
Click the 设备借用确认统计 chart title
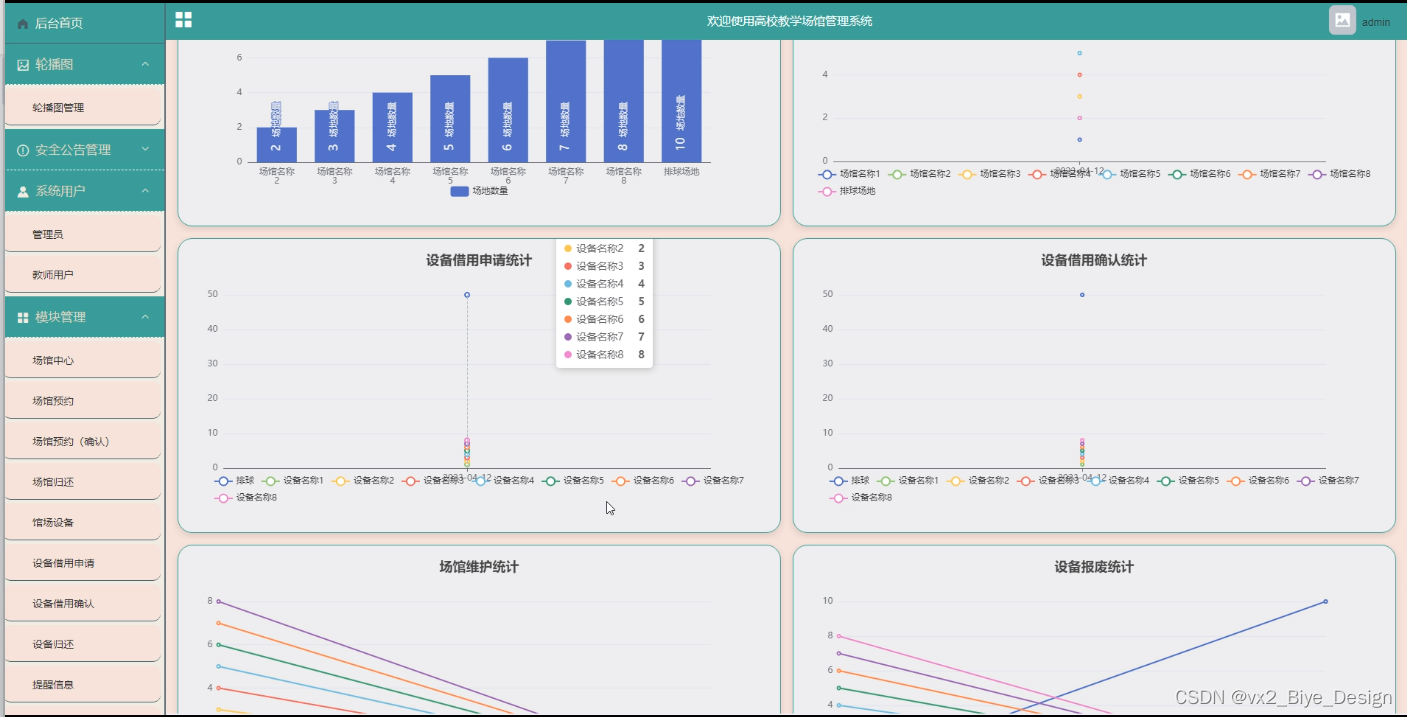tap(1094, 261)
